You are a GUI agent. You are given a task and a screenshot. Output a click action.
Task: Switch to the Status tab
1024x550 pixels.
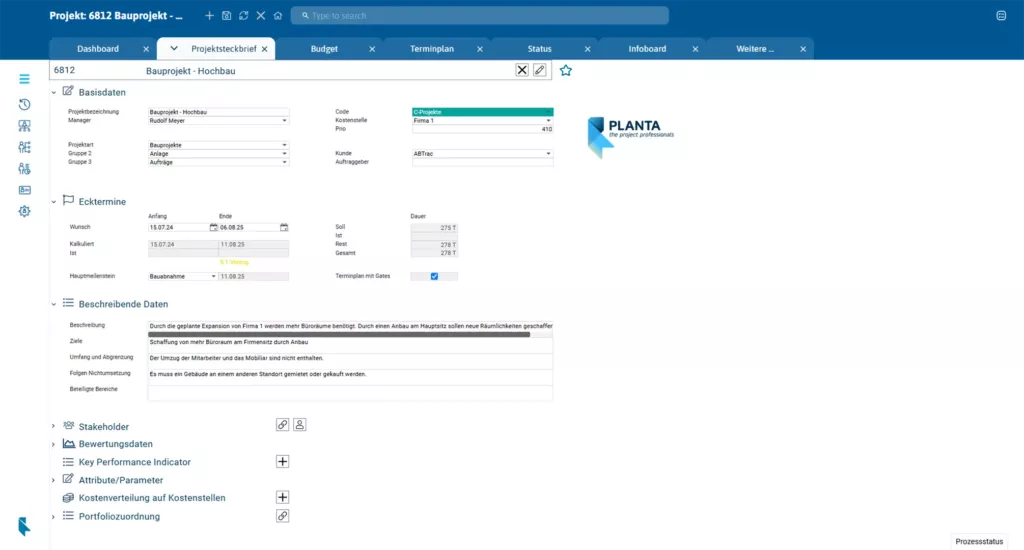(539, 49)
